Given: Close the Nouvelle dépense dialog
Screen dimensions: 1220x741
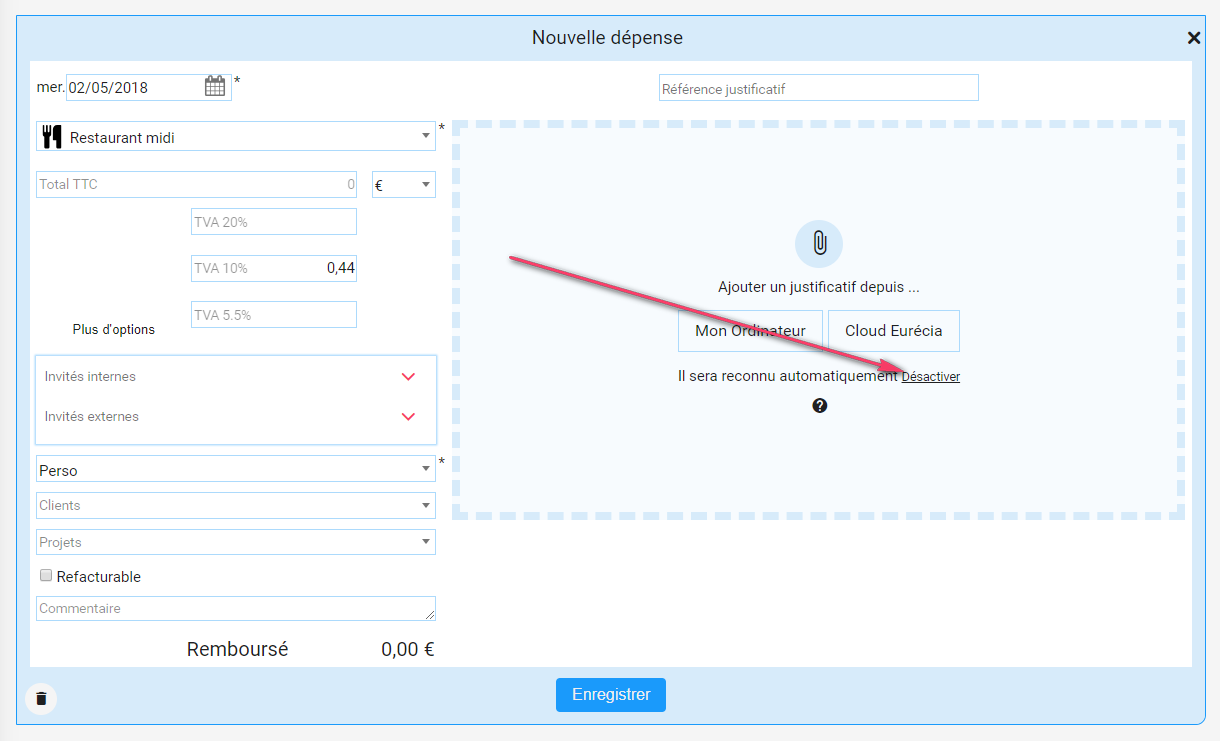Looking at the screenshot, I should pyautogui.click(x=1193, y=38).
